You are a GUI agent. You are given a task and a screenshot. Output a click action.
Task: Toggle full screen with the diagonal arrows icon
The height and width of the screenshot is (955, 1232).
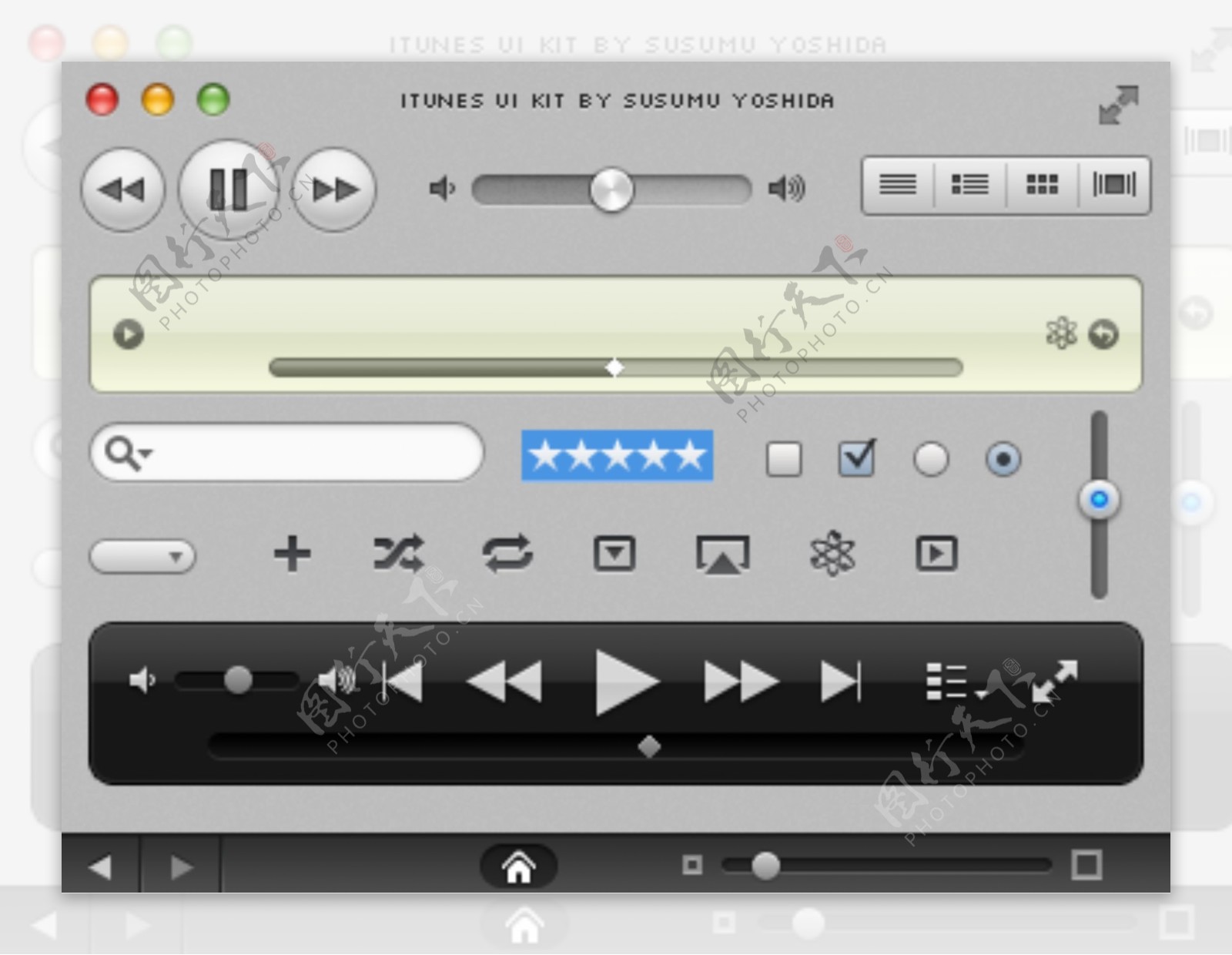[x=1118, y=105]
